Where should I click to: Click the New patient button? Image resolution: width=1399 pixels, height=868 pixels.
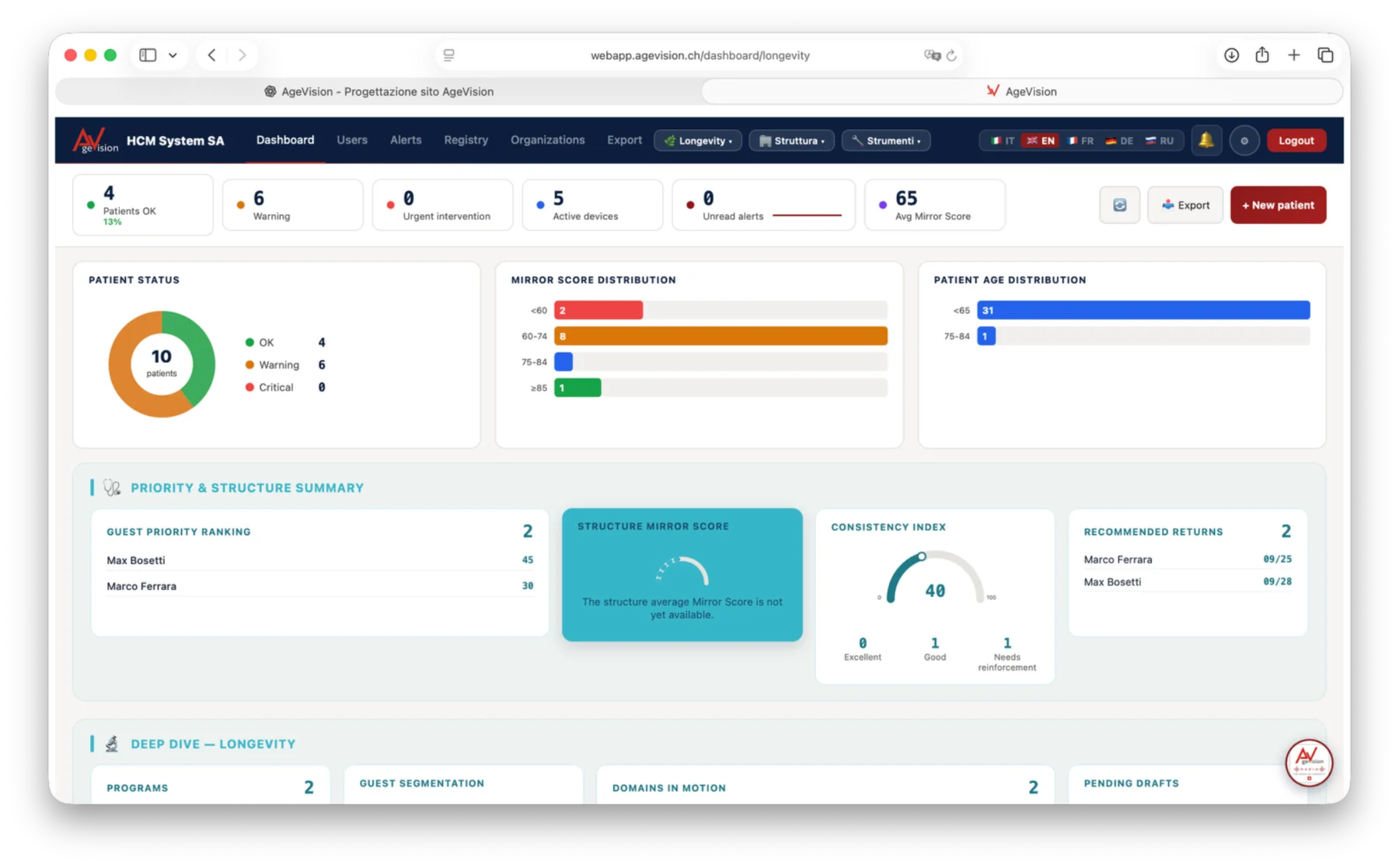click(x=1278, y=205)
